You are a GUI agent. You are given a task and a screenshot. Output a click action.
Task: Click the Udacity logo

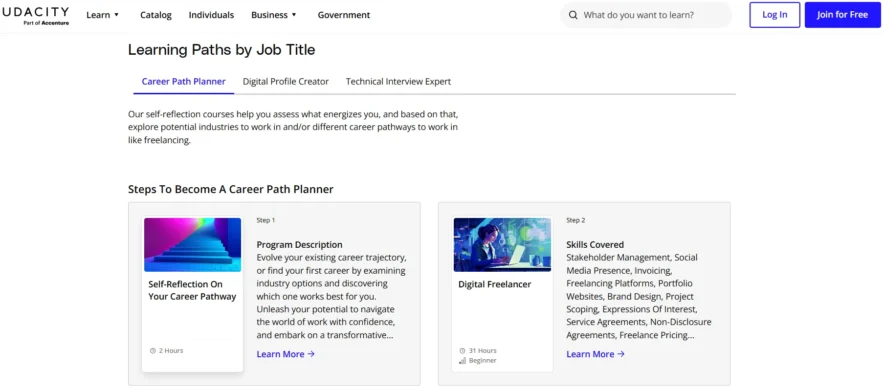tap(36, 15)
